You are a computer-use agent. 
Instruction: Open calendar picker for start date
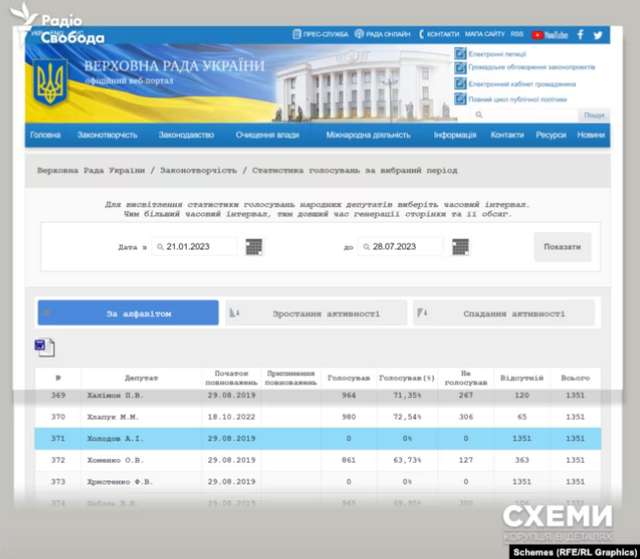click(253, 247)
